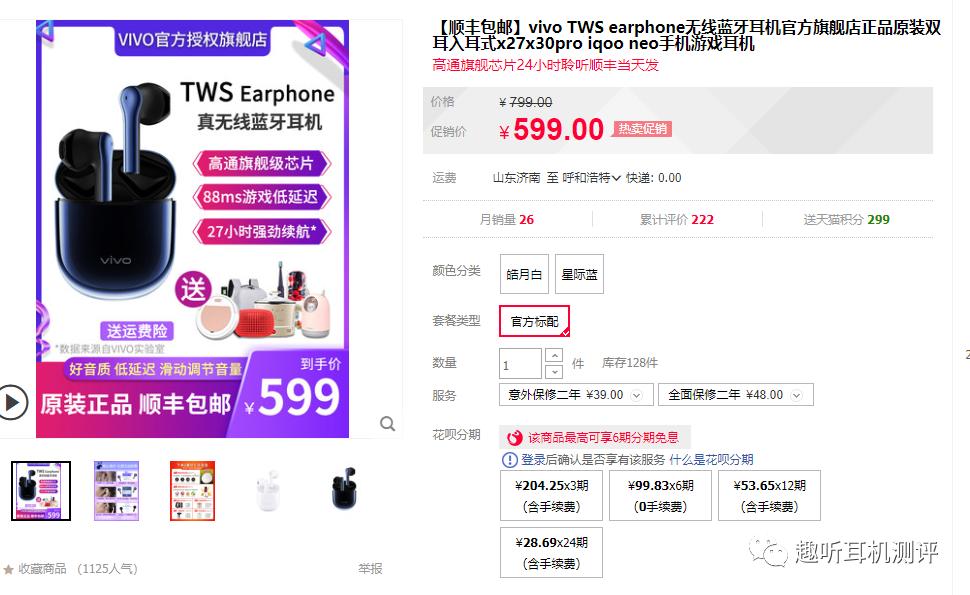This screenshot has height=595, width=970.
Task: Expand 全面保修二年 service dropdown
Action: point(736,395)
